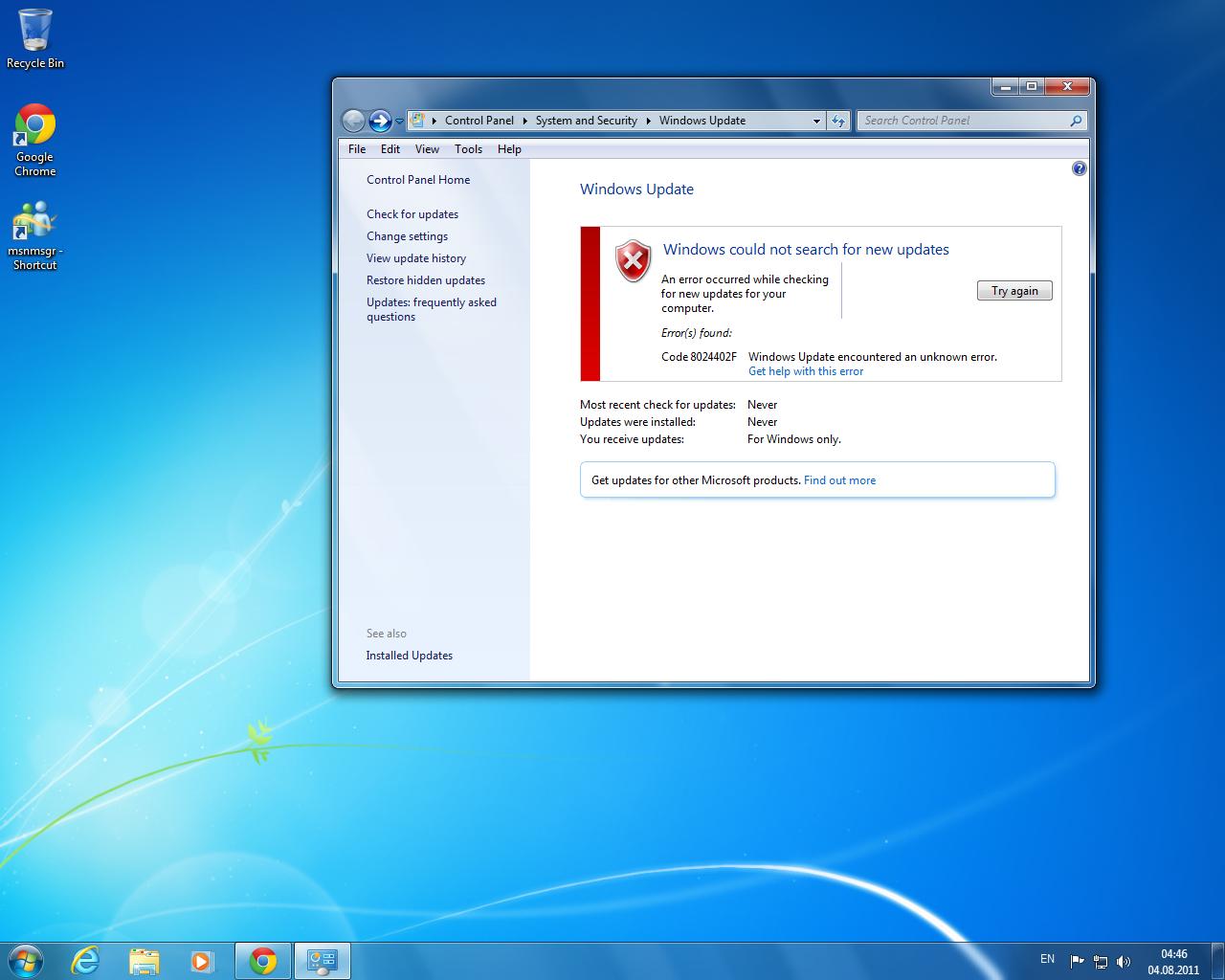This screenshot has width=1225, height=980.
Task: Maximize the Windows Update window
Action: click(1032, 86)
